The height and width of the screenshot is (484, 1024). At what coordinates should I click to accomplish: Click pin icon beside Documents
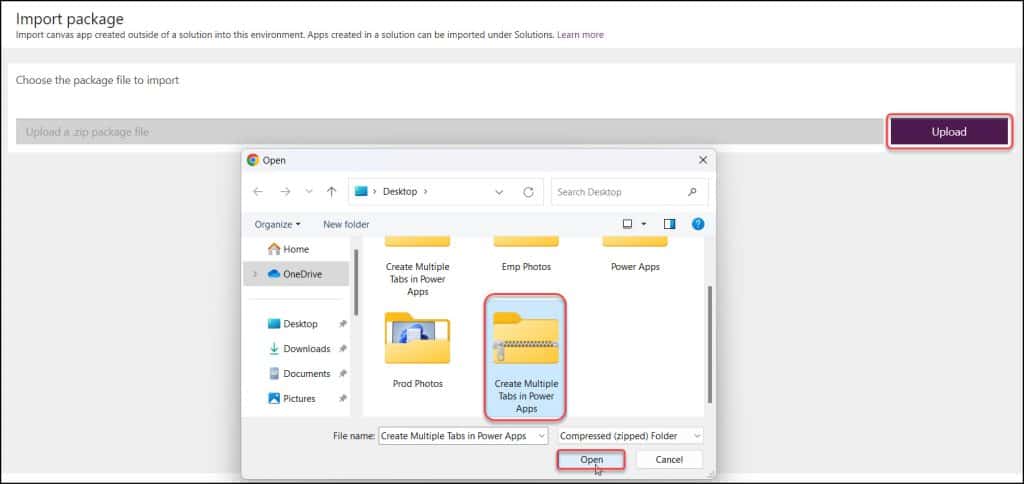(342, 374)
